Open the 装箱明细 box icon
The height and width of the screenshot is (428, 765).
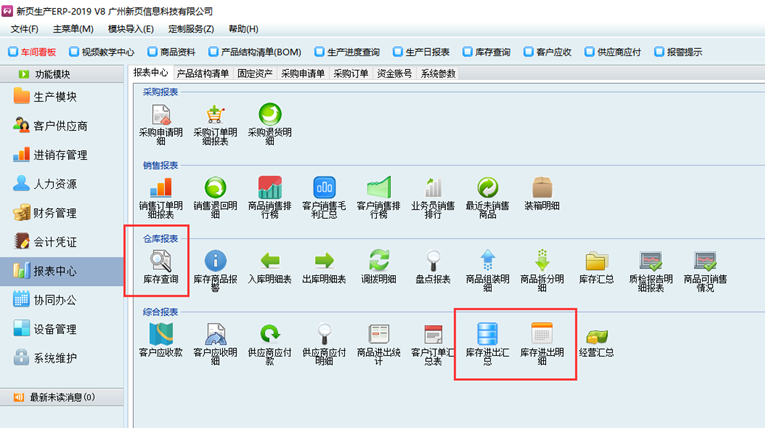pyautogui.click(x=542, y=188)
